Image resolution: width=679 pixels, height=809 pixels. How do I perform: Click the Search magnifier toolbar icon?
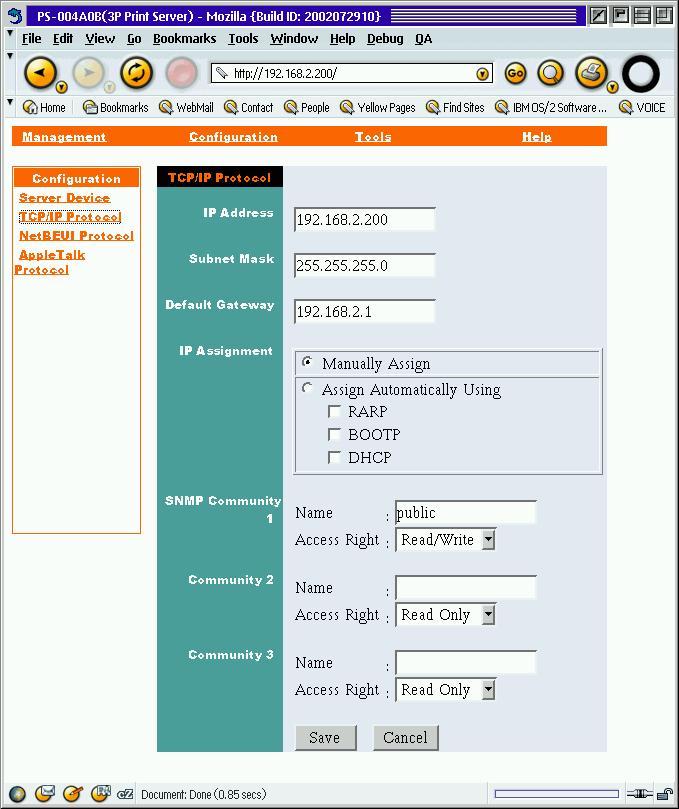[551, 73]
